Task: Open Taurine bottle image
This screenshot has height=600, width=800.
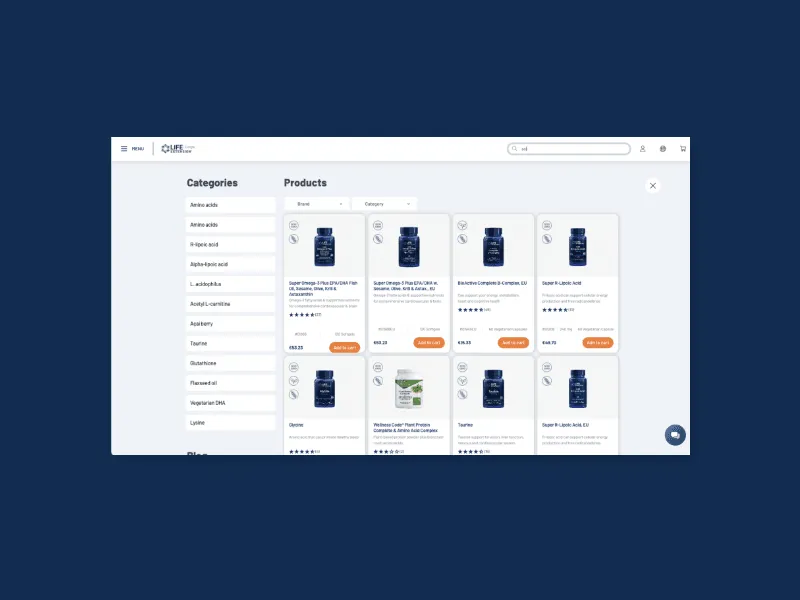Action: tap(493, 389)
